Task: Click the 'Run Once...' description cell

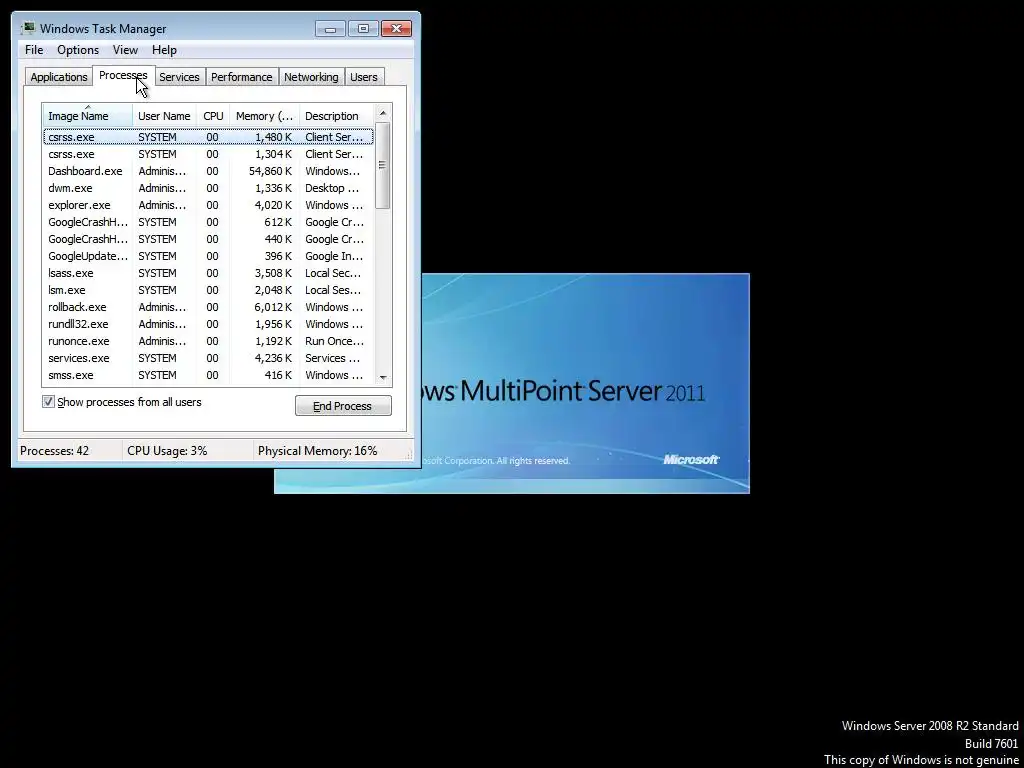Action: (334, 341)
